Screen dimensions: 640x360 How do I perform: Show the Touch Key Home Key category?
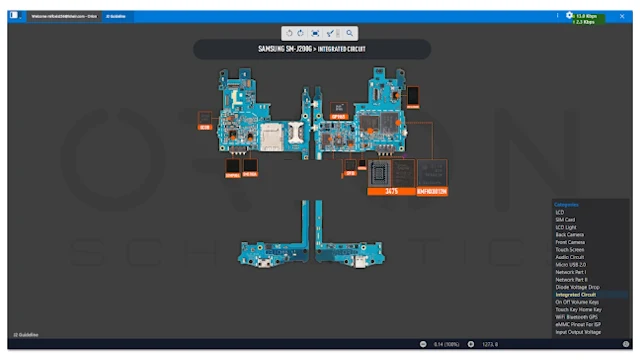[578, 309]
